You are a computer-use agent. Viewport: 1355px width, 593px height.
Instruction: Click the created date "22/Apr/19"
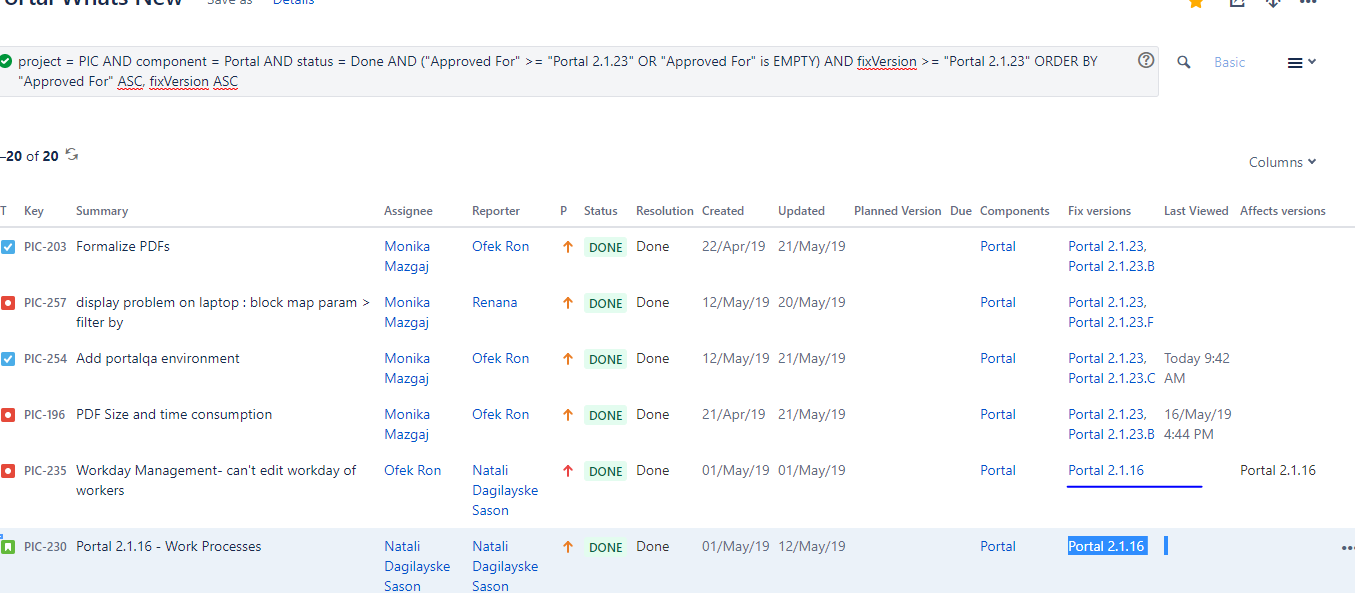click(735, 246)
